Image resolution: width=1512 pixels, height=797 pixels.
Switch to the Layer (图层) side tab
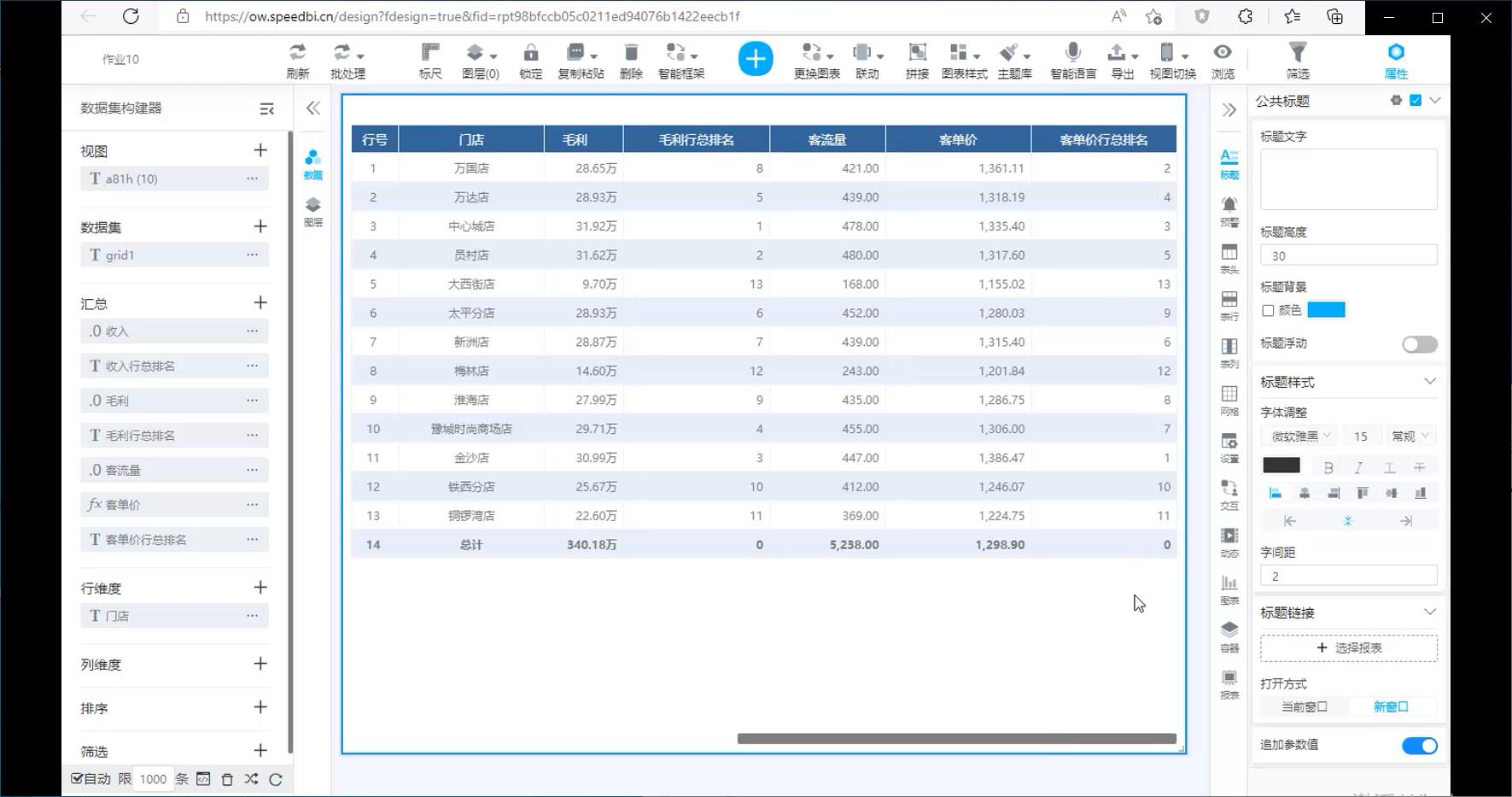[313, 210]
